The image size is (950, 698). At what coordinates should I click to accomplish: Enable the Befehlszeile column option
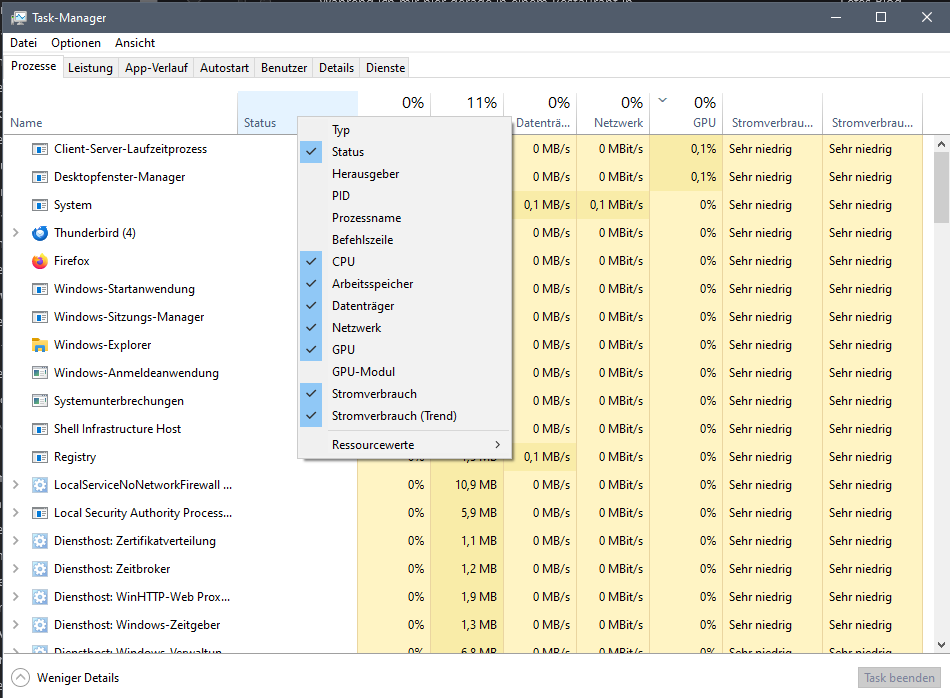405,240
